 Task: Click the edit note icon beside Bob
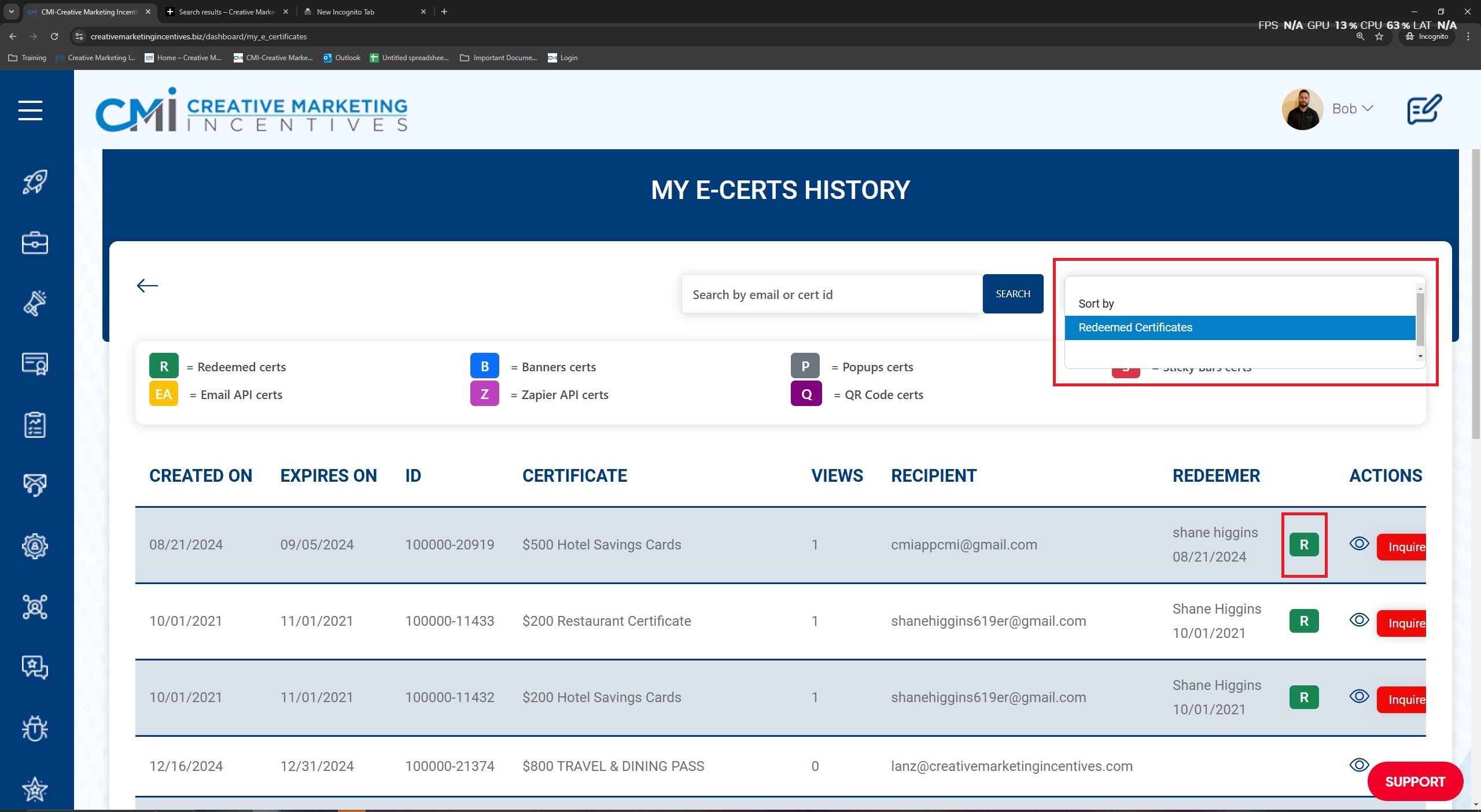coord(1424,109)
